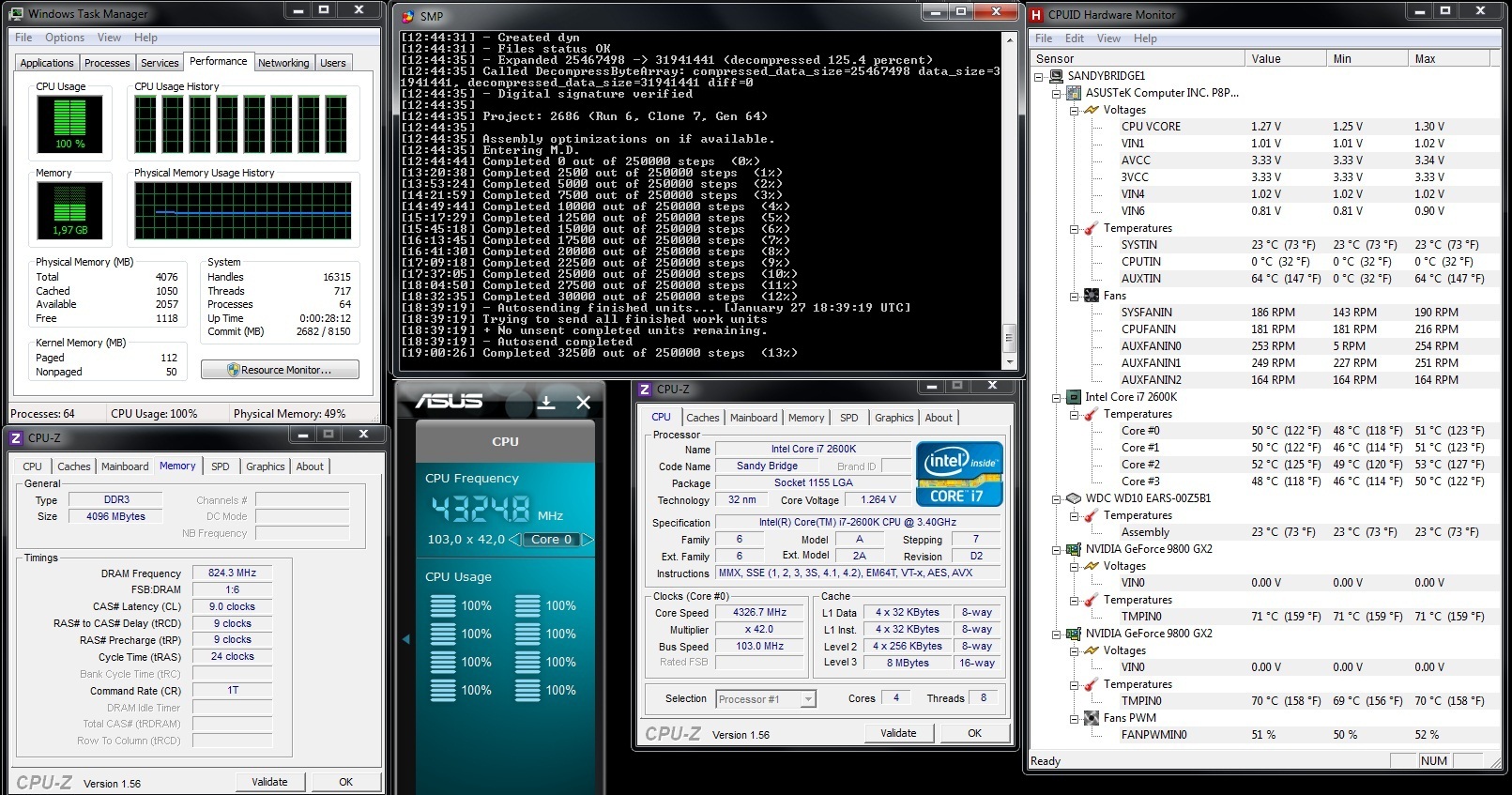This screenshot has width=1512, height=795.
Task: Open Task Manager Services tab
Action: point(160,63)
